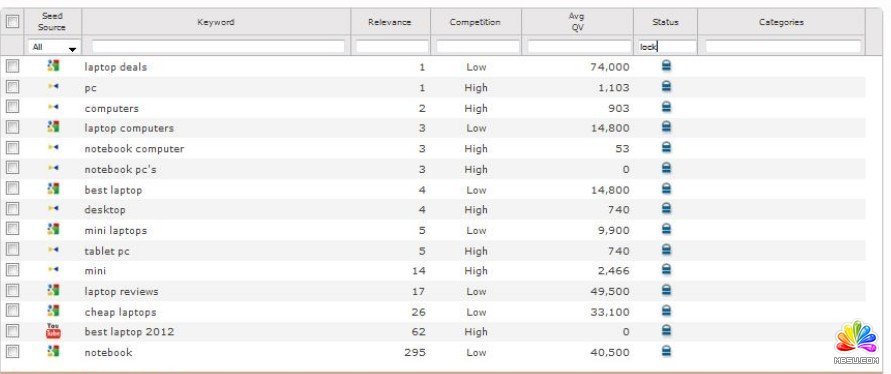The width and height of the screenshot is (891, 374).
Task: Toggle lock icon for laptop computers
Action: pos(667,127)
